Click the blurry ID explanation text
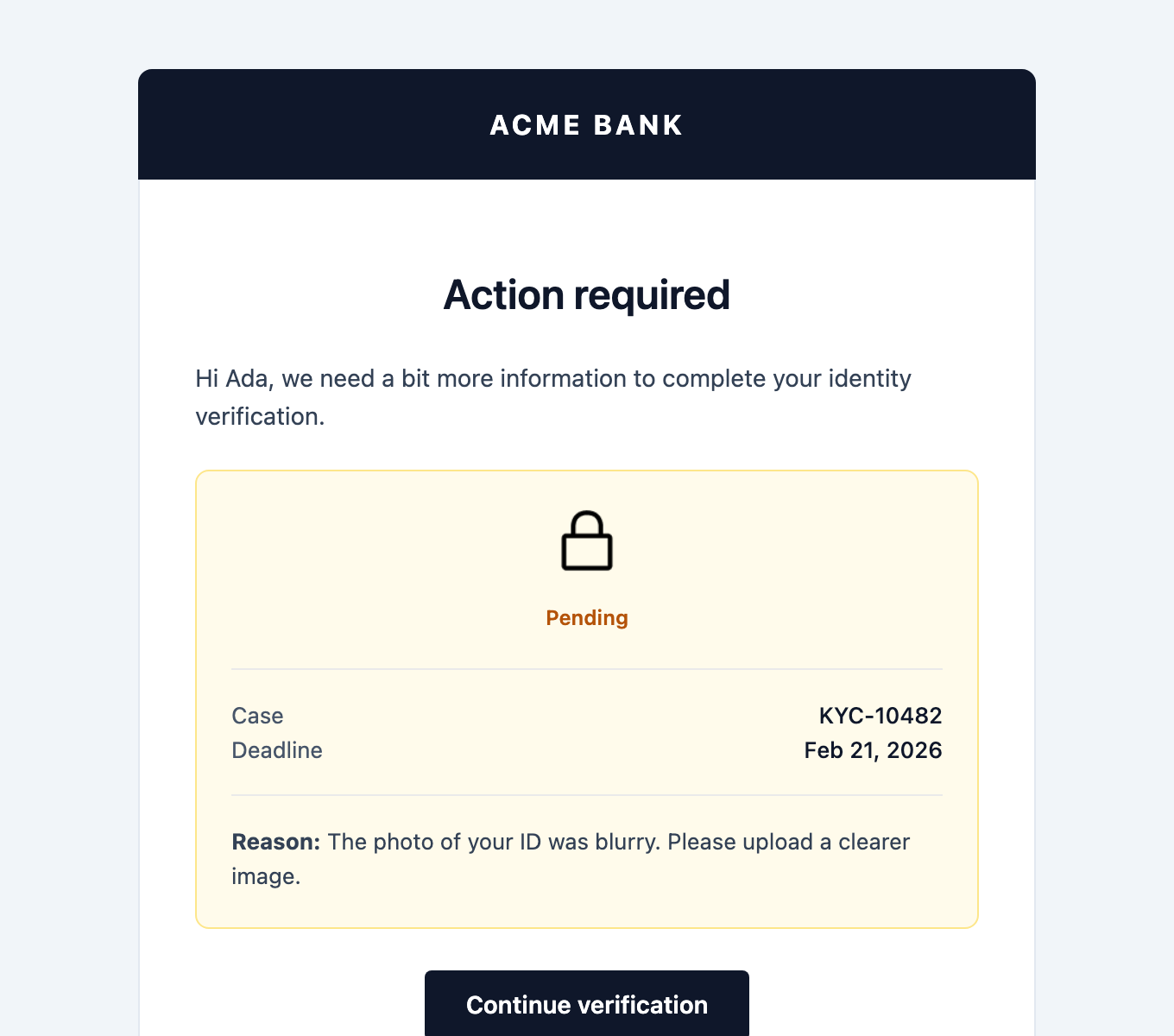The height and width of the screenshot is (1036, 1174). 618,842
